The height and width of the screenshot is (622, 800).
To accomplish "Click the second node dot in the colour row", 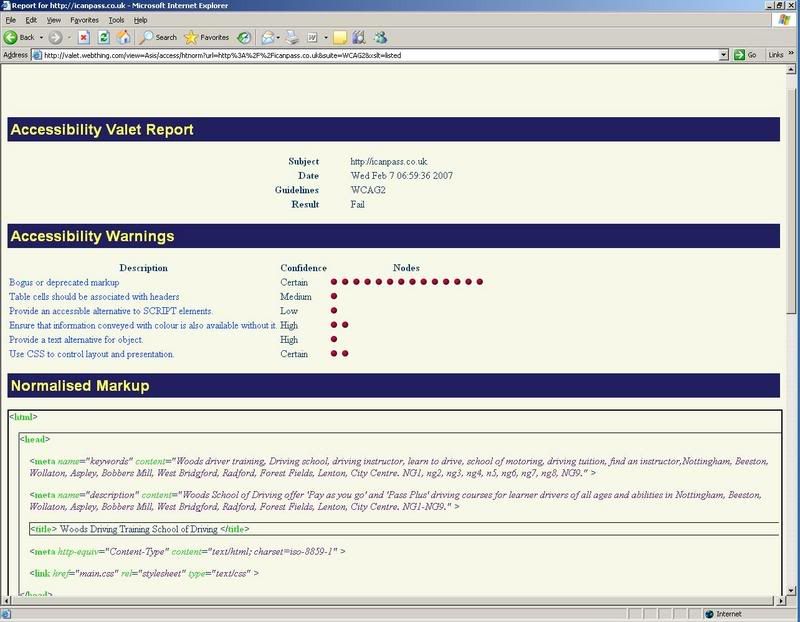I will tap(345, 325).
